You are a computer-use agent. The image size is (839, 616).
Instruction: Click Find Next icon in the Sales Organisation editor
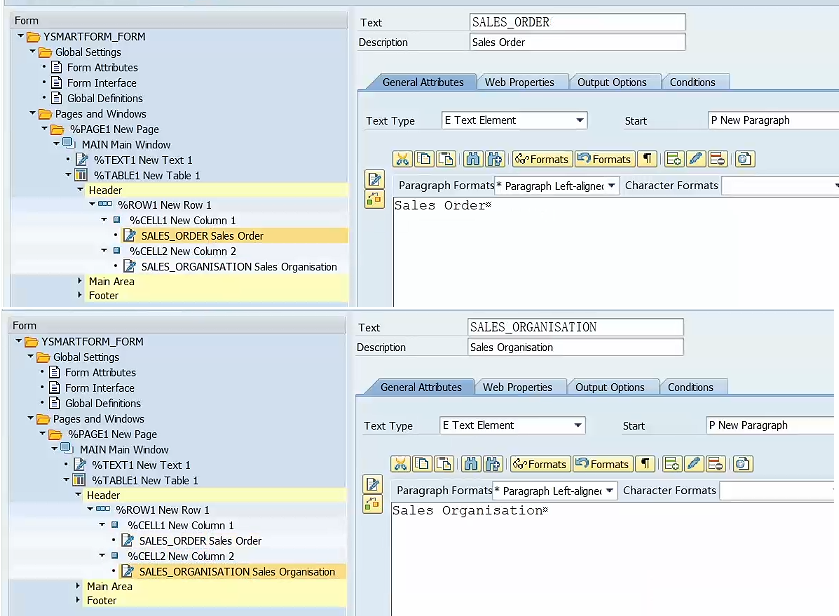492,464
